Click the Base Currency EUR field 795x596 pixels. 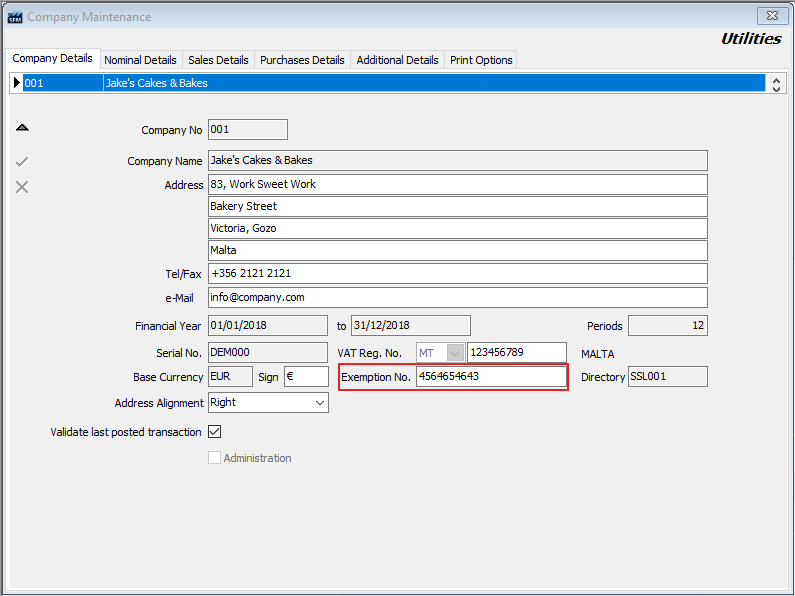230,377
